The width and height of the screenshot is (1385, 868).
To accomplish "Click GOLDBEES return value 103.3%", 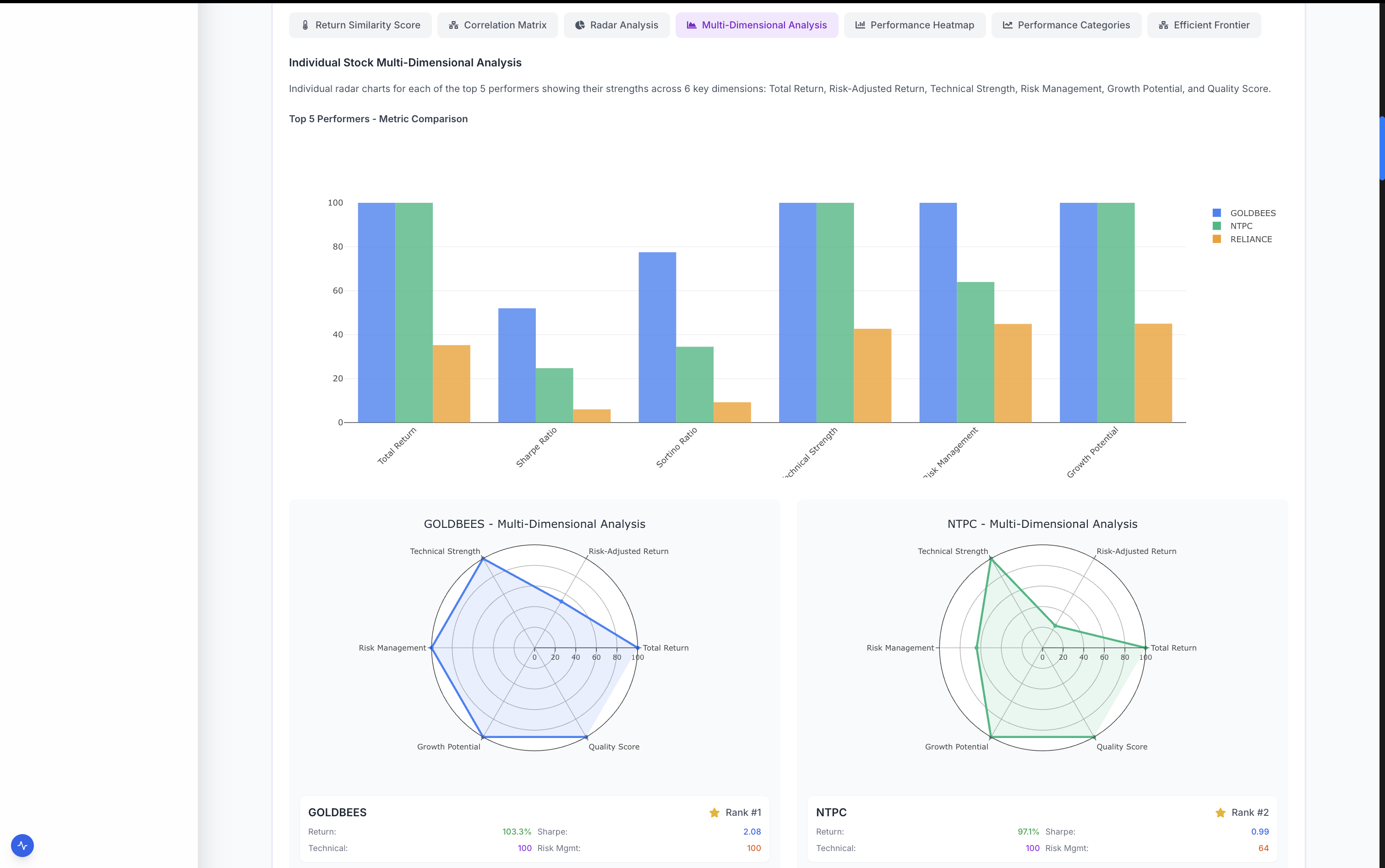I will tap(517, 832).
